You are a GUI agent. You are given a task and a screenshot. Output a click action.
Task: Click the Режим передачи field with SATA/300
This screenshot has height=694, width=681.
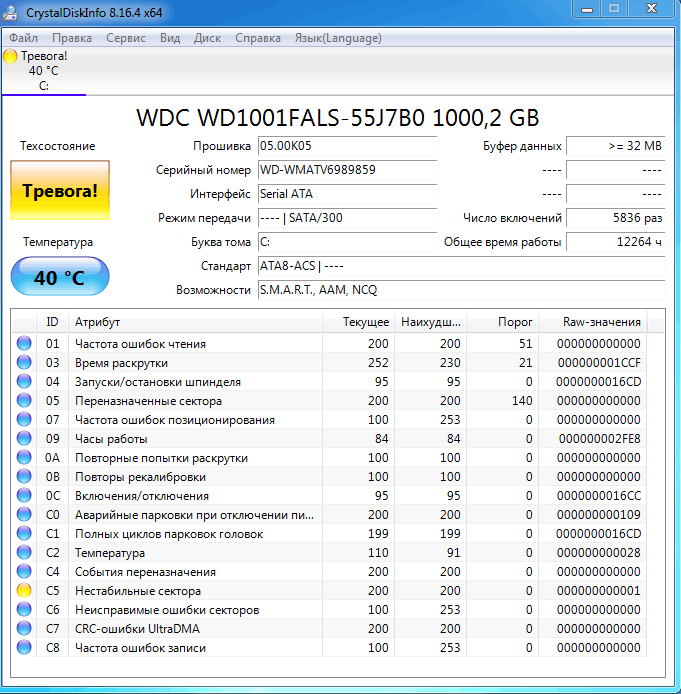click(x=347, y=218)
